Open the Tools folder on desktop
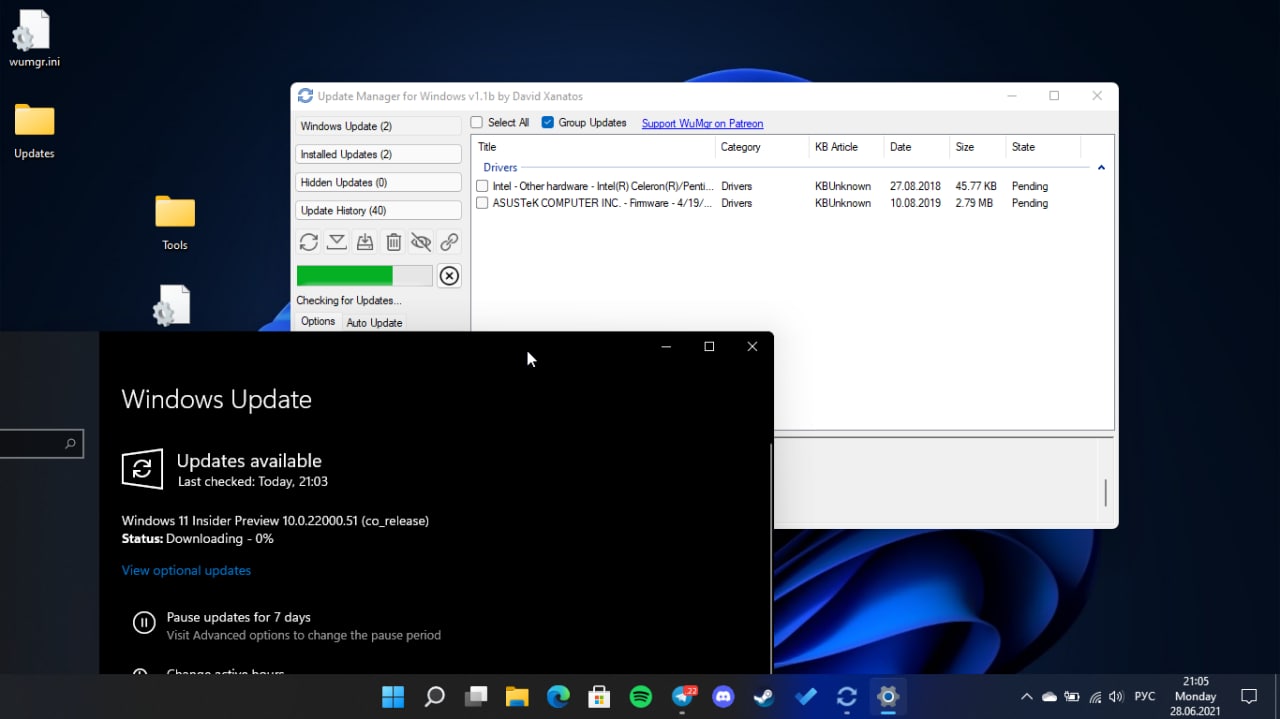 click(x=175, y=221)
